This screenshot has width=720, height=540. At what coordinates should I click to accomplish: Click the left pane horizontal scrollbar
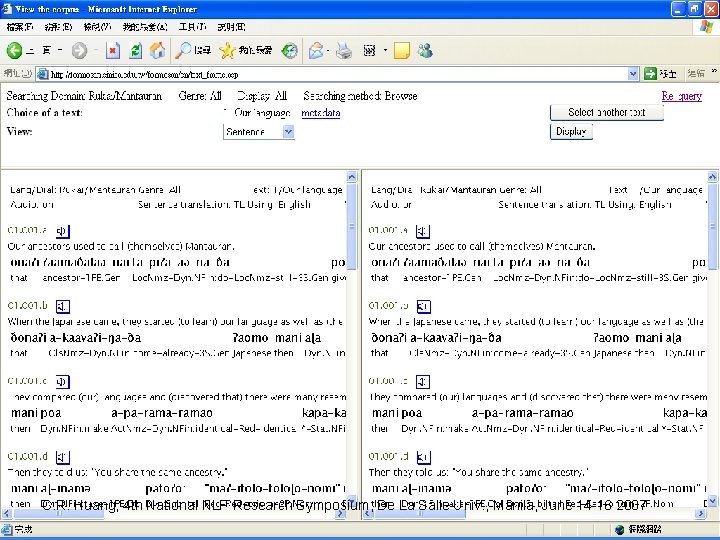click(173, 513)
